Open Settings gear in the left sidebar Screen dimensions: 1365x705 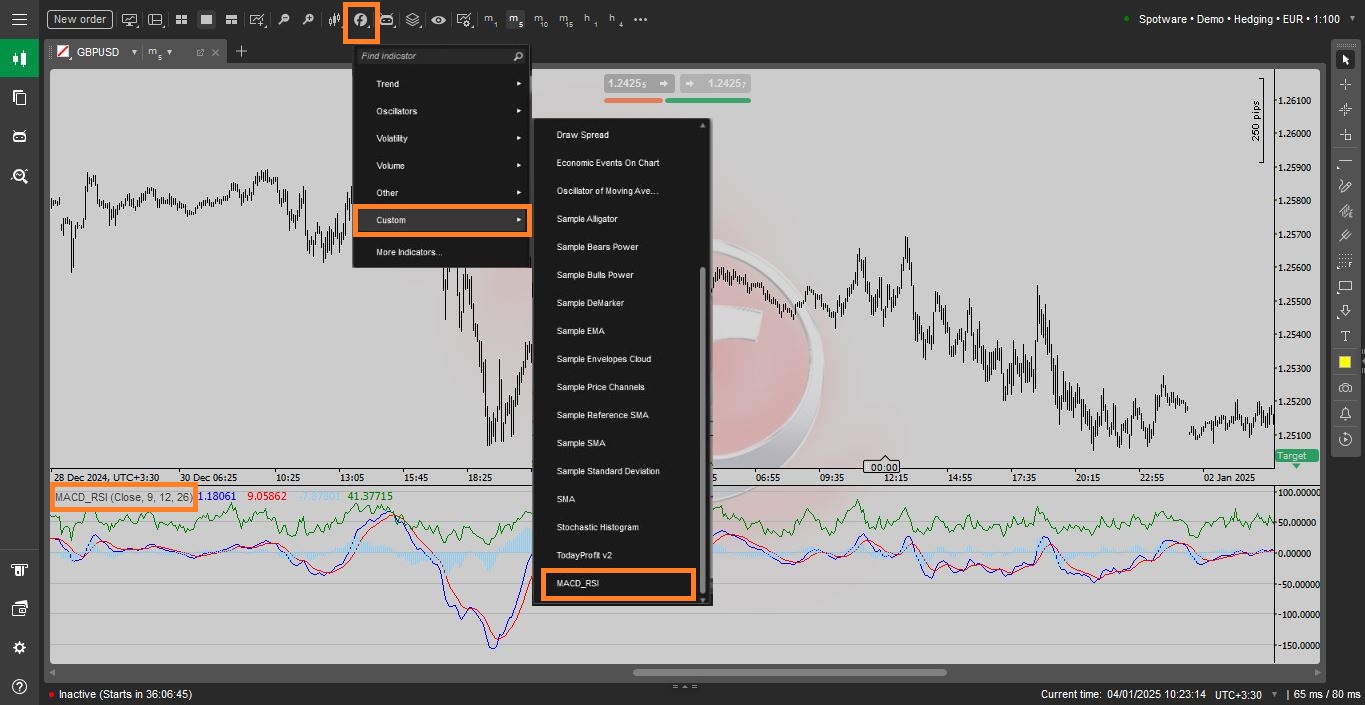point(19,647)
